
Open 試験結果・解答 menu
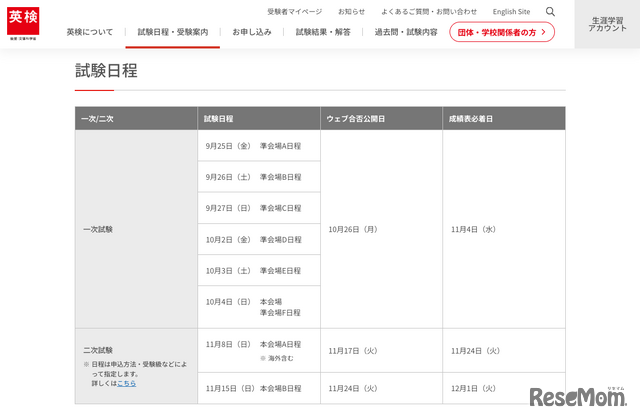(x=323, y=32)
